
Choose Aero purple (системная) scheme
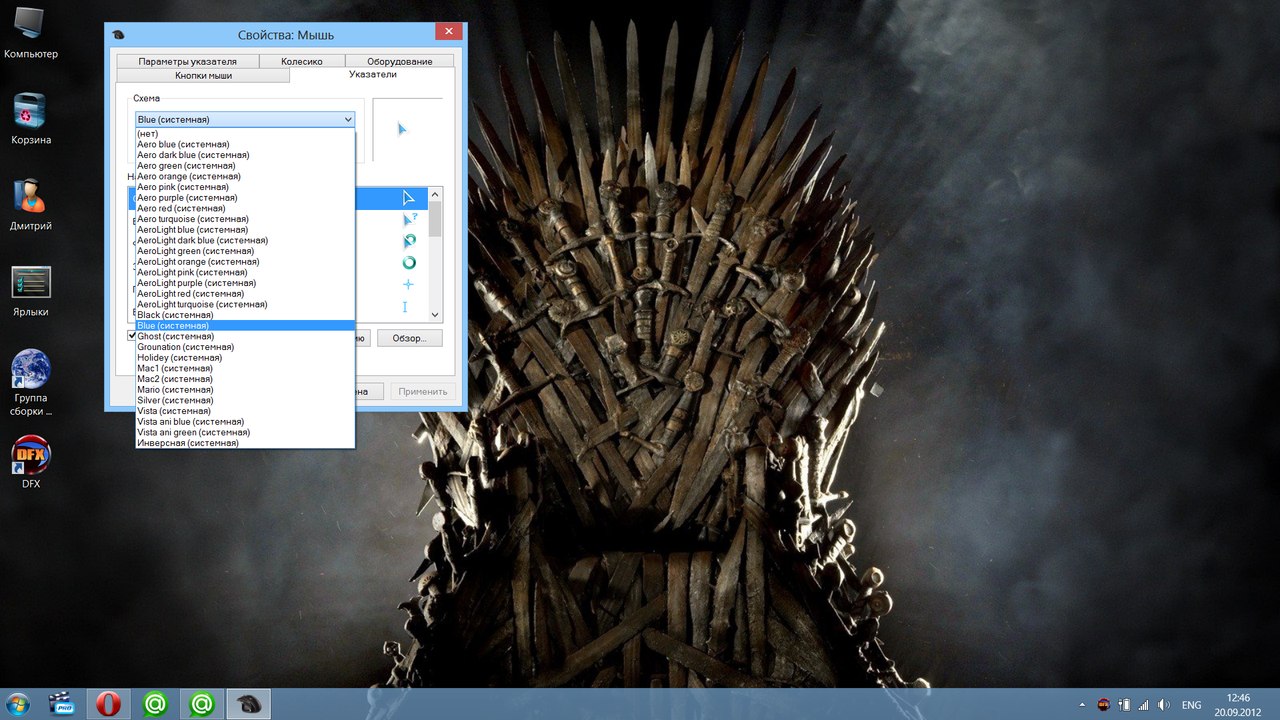click(245, 198)
